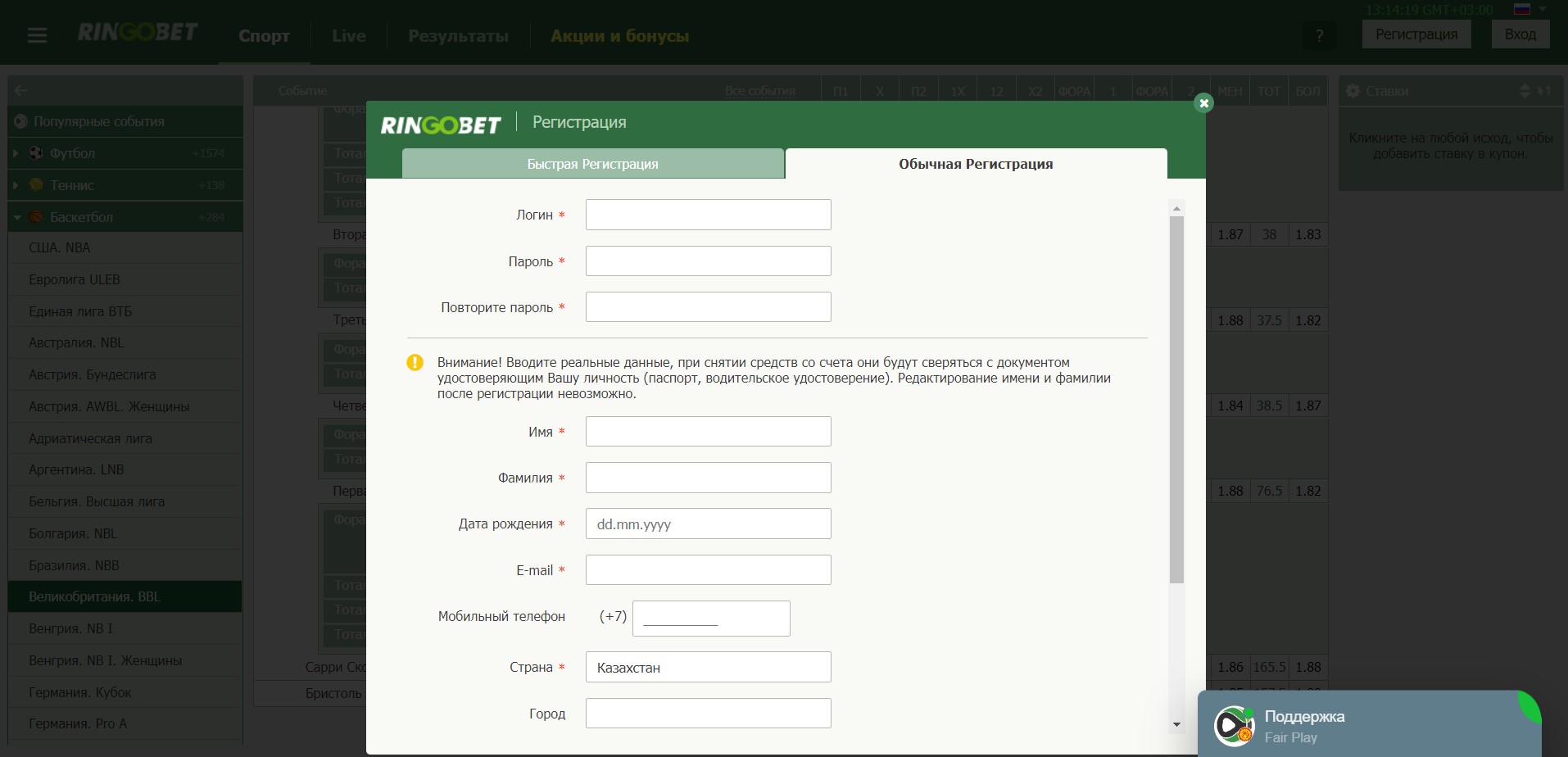Open the help question mark button
This screenshot has height=757, width=1568.
(x=1319, y=36)
